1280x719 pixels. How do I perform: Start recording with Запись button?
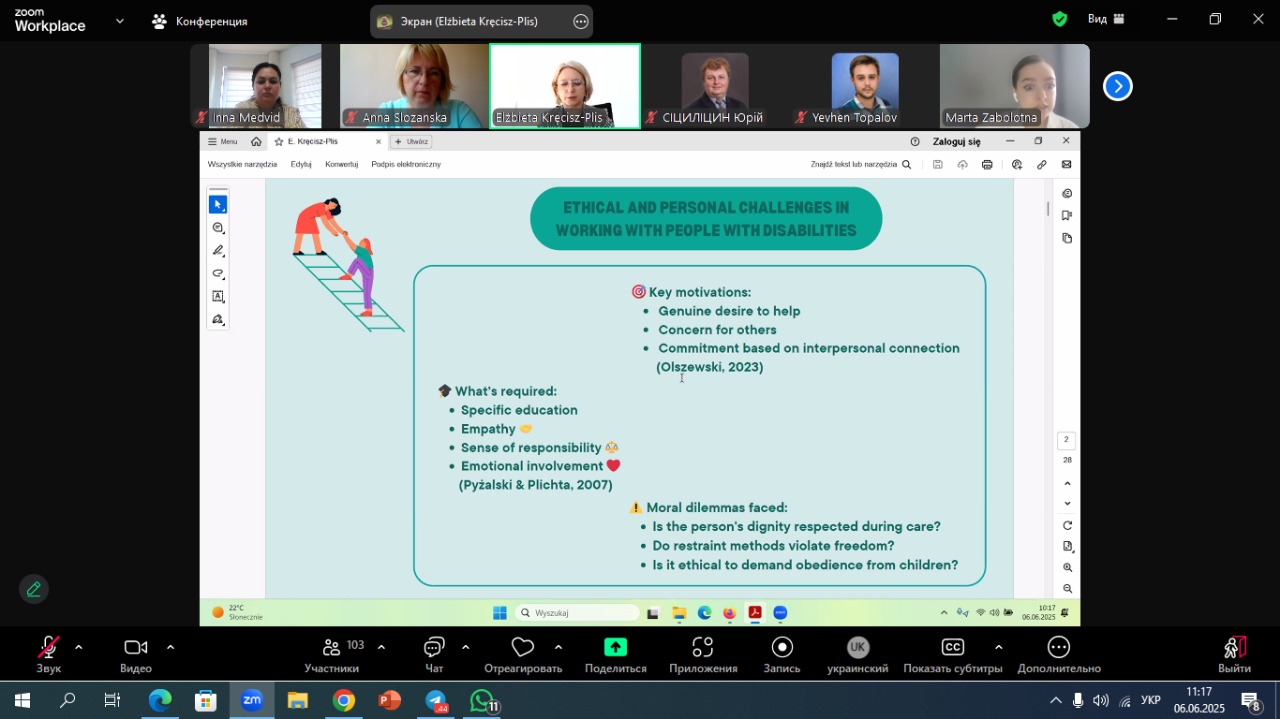point(782,654)
